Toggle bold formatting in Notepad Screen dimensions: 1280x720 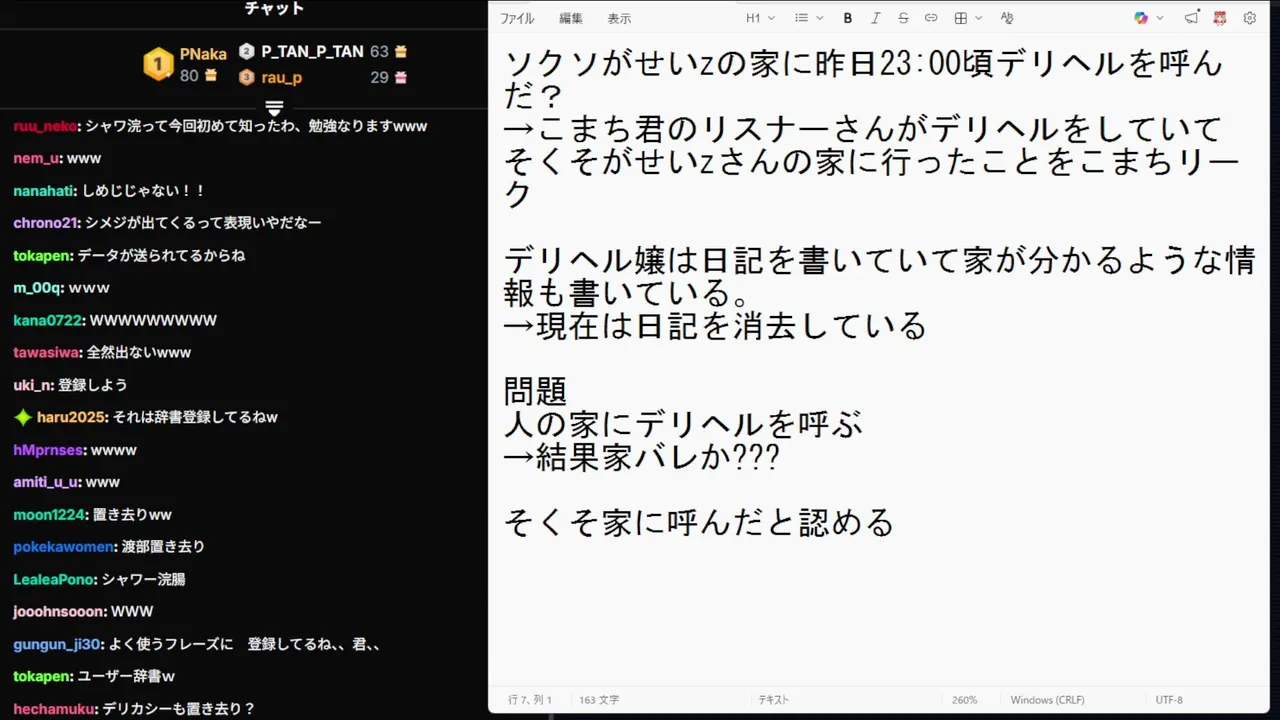click(848, 18)
